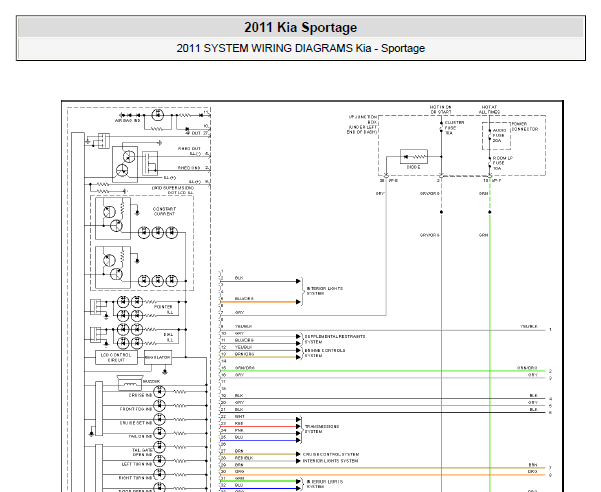The width and height of the screenshot is (601, 492).
Task: Click the "ENGINE CONTROLS SYSTEM" label
Action: coord(325,353)
